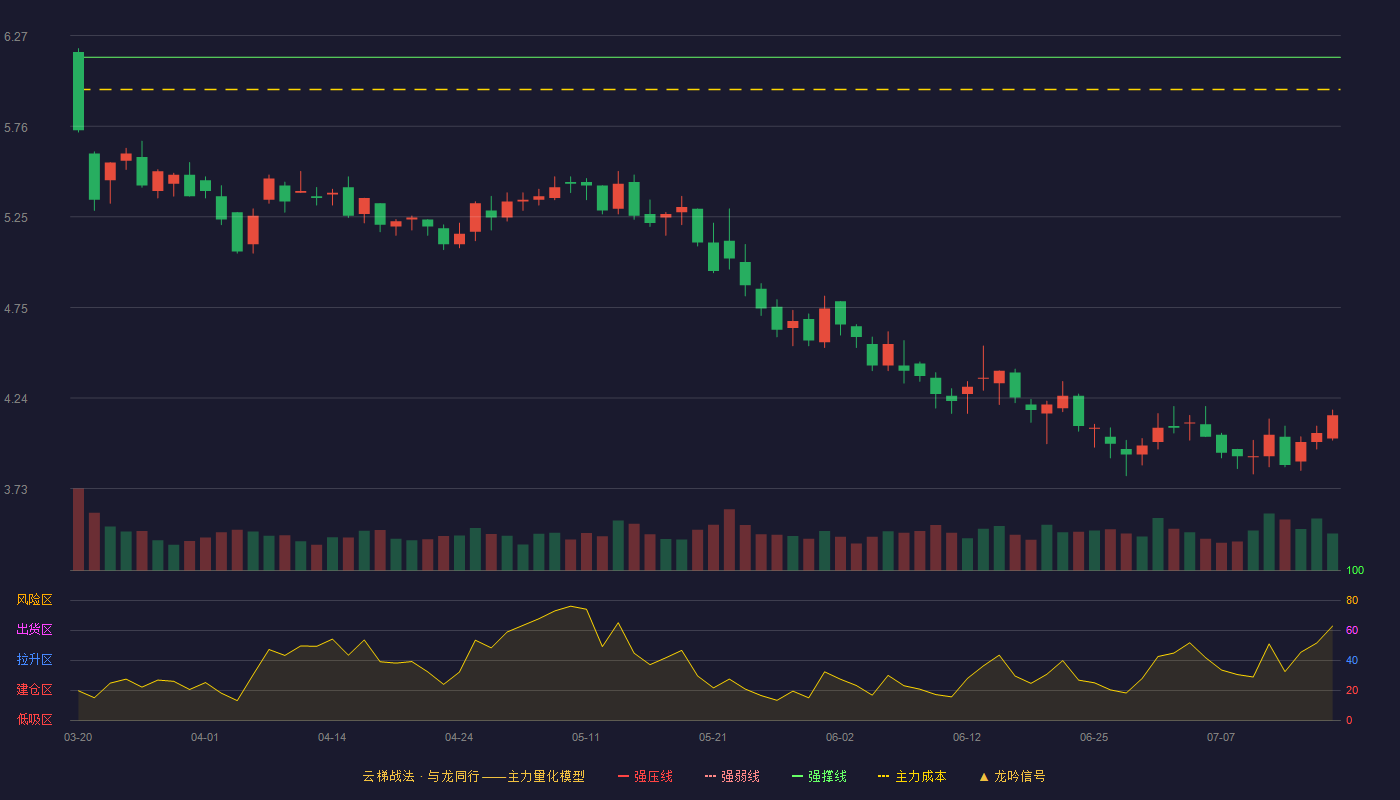Click the last green volume bar

1332,552
